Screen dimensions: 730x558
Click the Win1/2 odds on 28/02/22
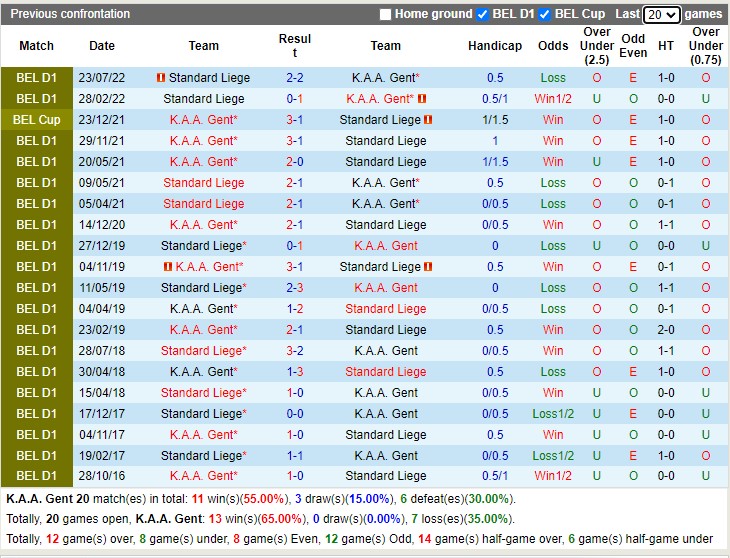click(553, 99)
